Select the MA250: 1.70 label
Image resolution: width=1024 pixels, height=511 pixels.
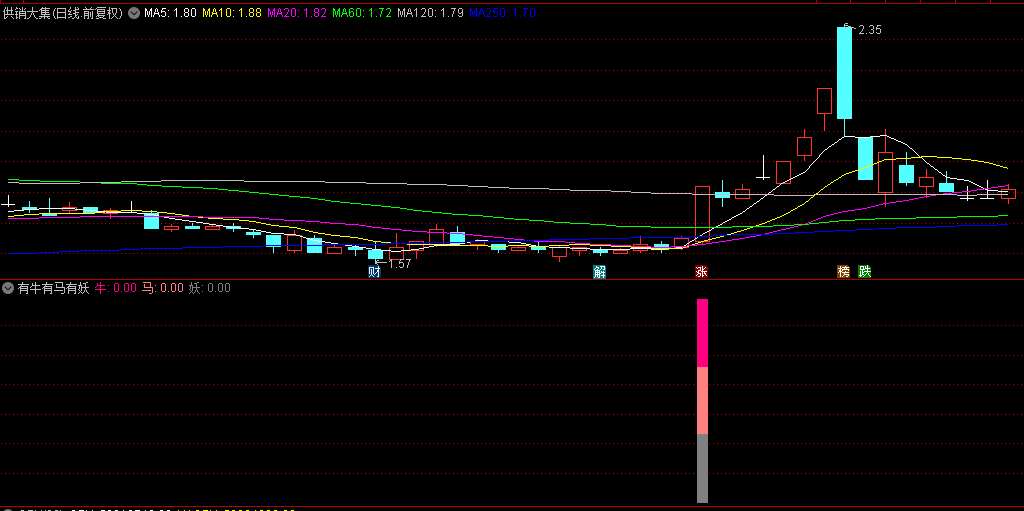pyautogui.click(x=502, y=13)
